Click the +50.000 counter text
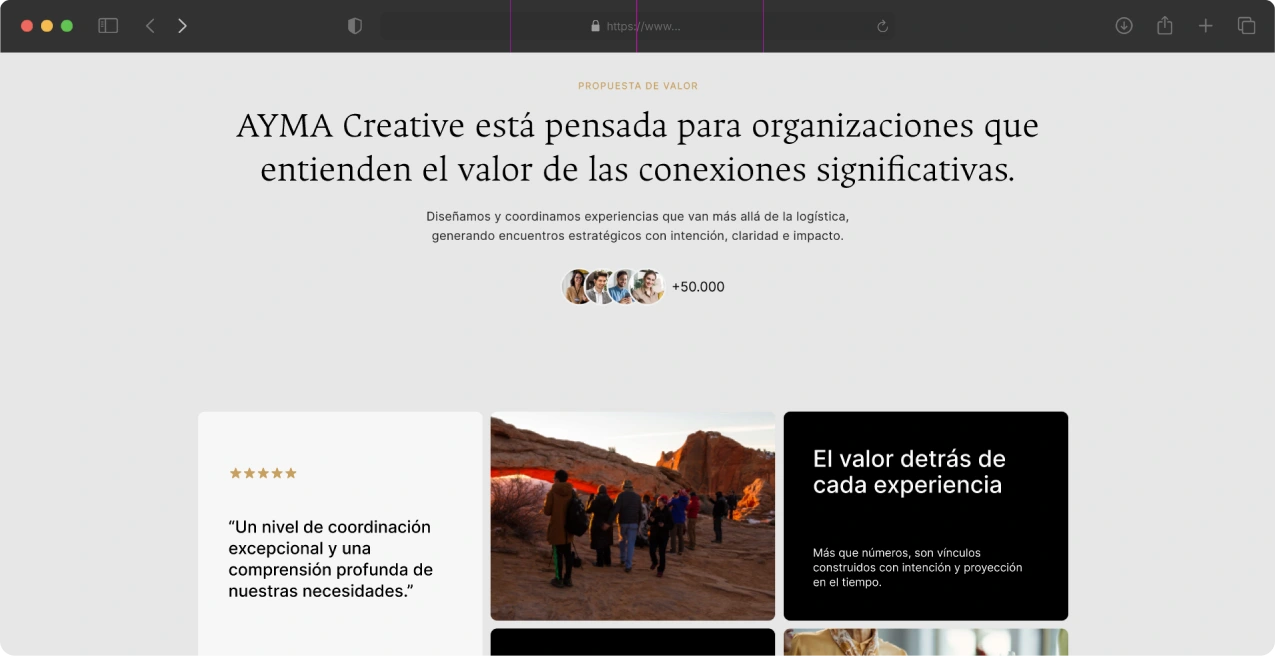 pyautogui.click(x=698, y=287)
